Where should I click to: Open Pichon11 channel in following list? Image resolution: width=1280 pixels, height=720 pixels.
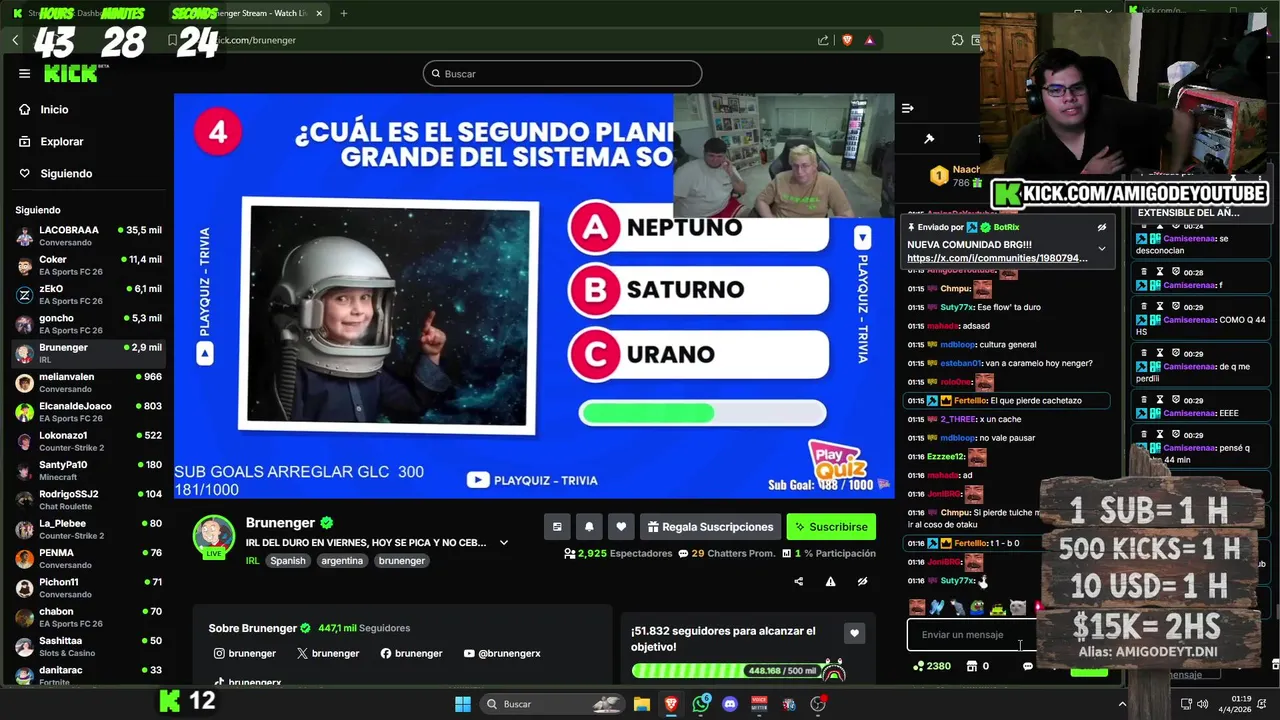pos(88,588)
